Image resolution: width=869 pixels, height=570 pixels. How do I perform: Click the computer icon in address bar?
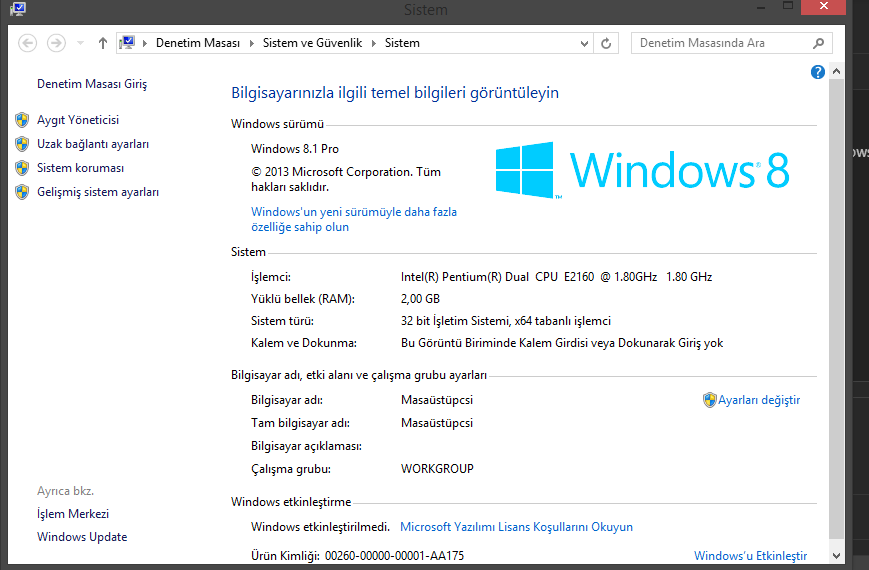127,43
